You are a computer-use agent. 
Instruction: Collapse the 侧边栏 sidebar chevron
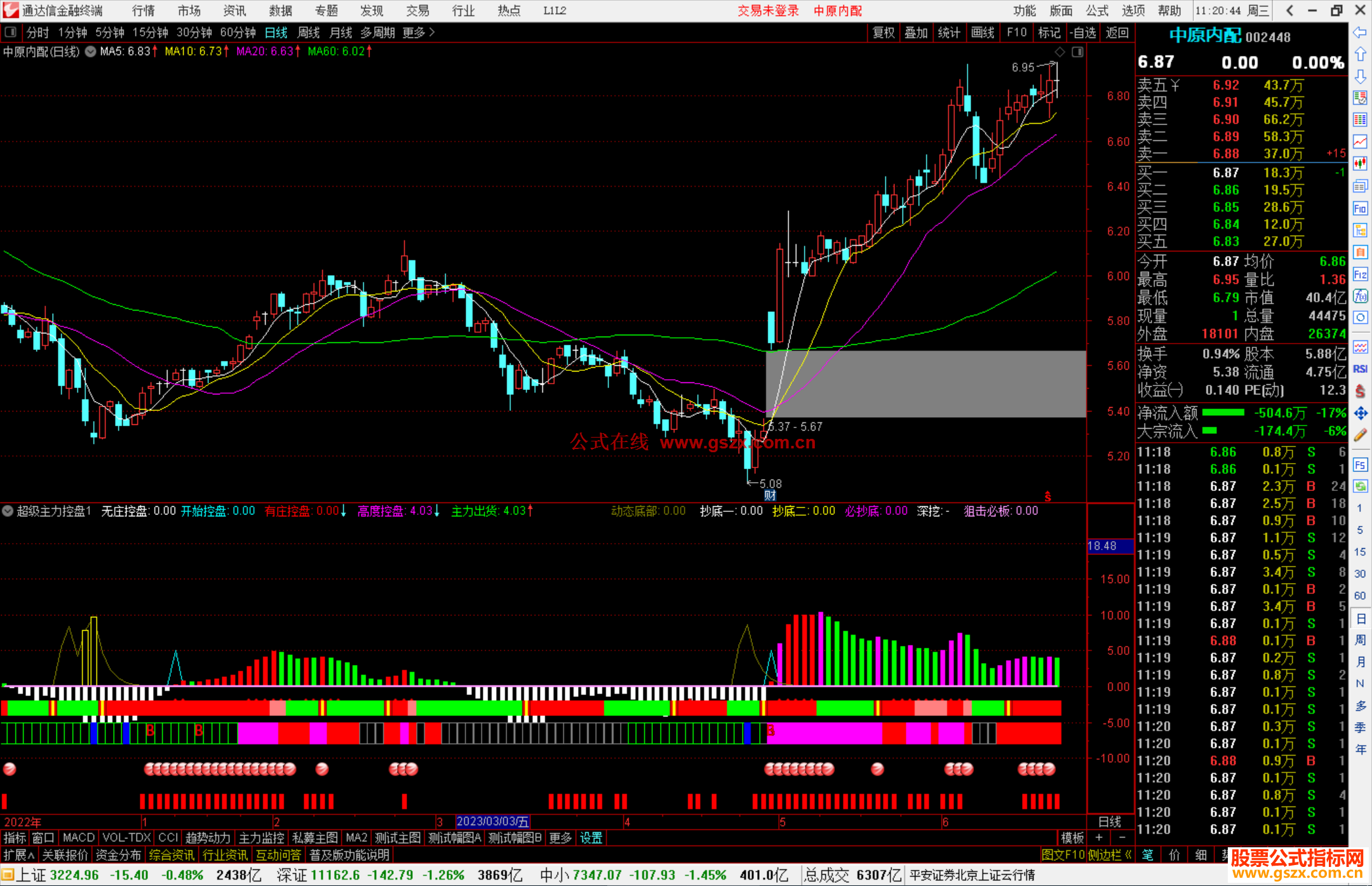click(x=1128, y=855)
